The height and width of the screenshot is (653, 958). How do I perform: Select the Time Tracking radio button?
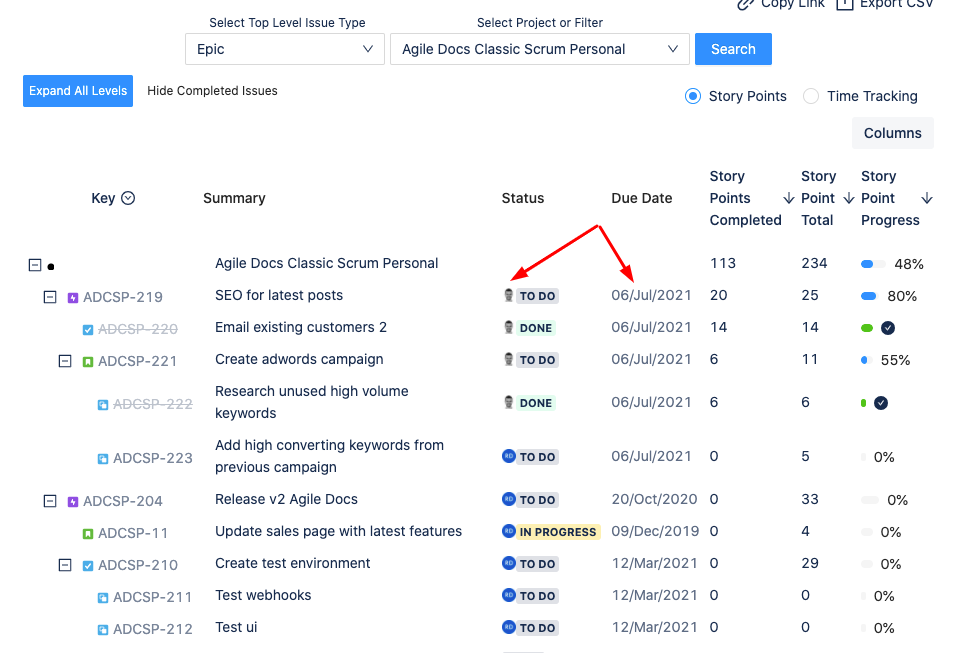point(811,96)
